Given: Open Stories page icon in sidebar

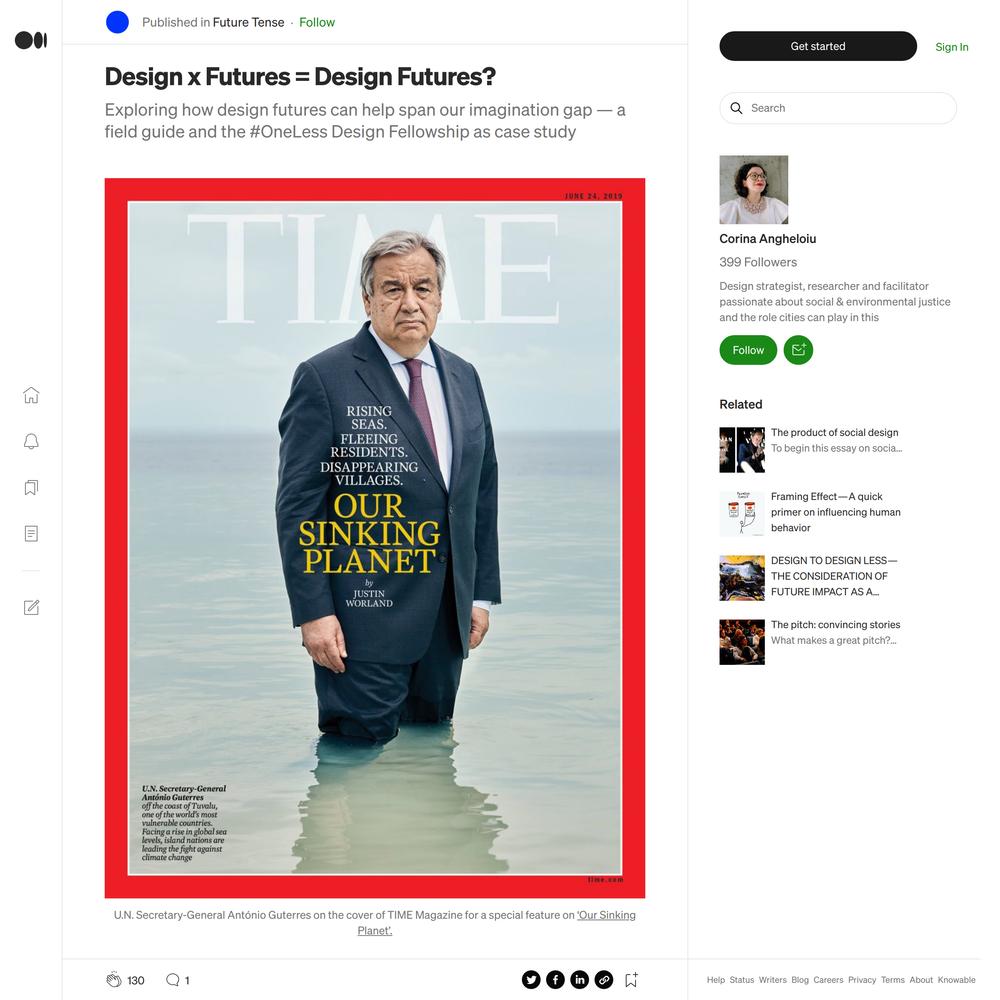Looking at the screenshot, I should click(x=31, y=534).
